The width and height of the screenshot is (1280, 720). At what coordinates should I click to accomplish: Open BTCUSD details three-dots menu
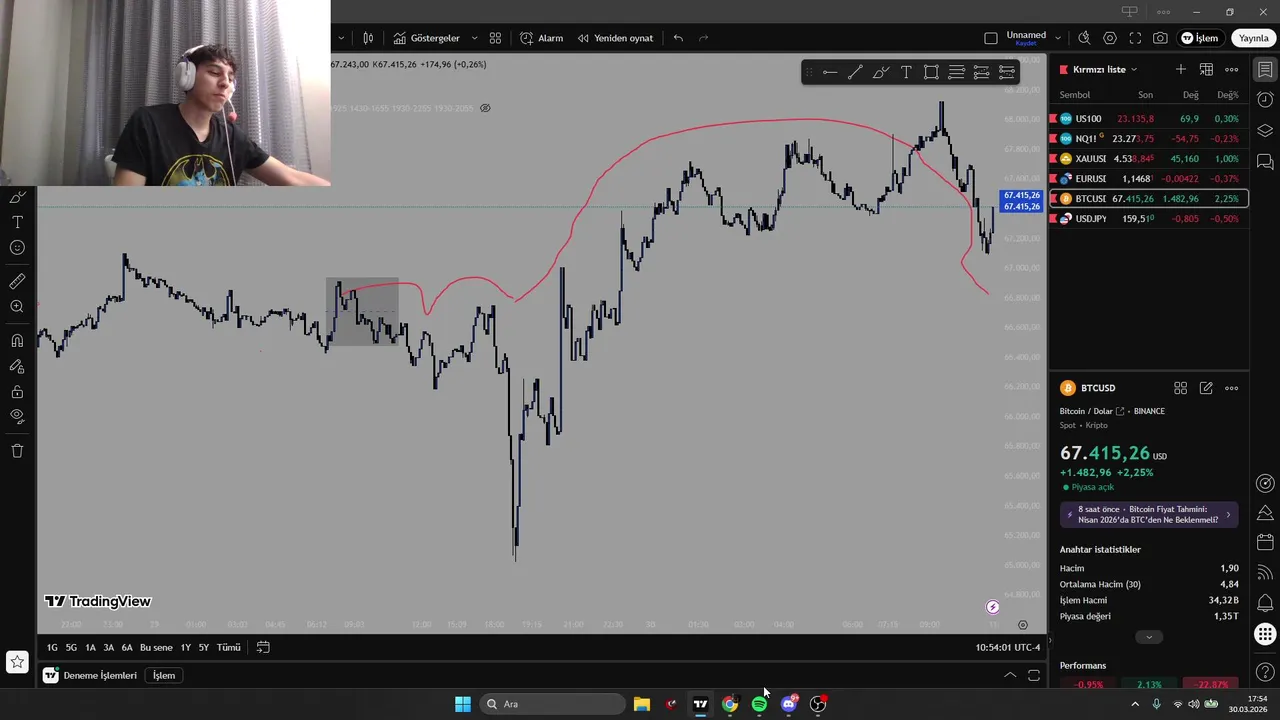[1232, 388]
